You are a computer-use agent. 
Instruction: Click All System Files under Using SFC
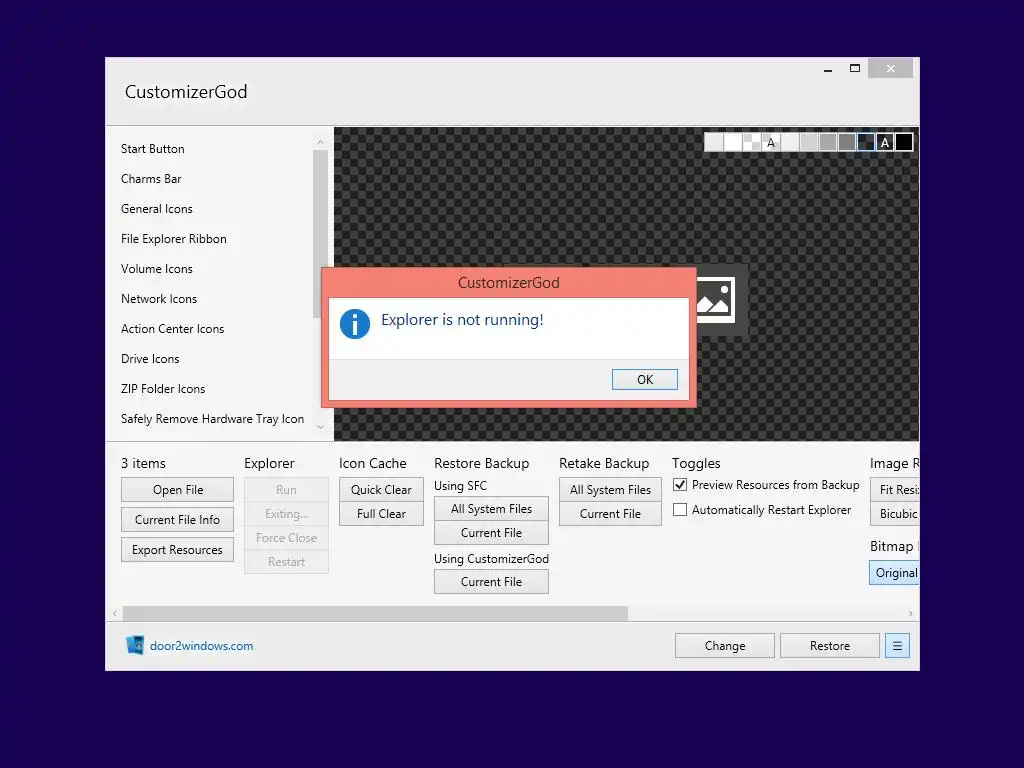click(x=491, y=509)
